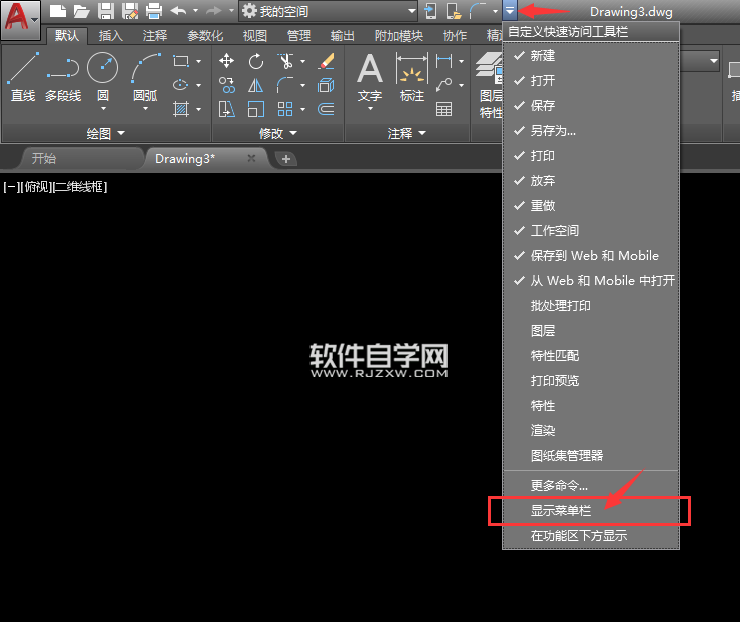Select the Mirror tool icon
Image resolution: width=740 pixels, height=622 pixels.
coord(256,85)
